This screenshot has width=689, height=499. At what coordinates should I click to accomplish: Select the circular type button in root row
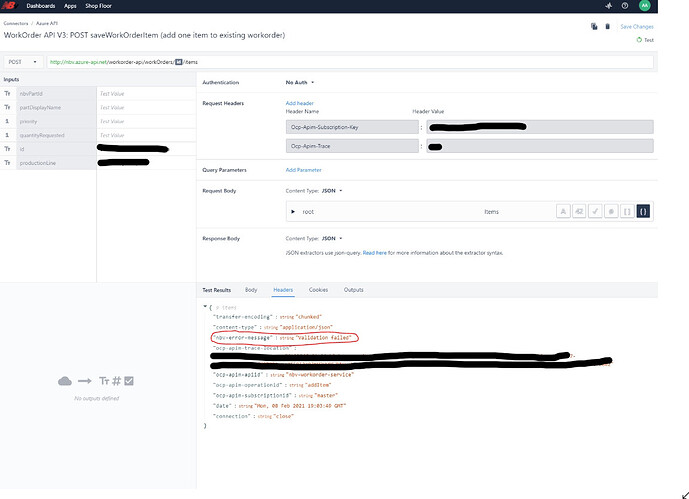611,212
